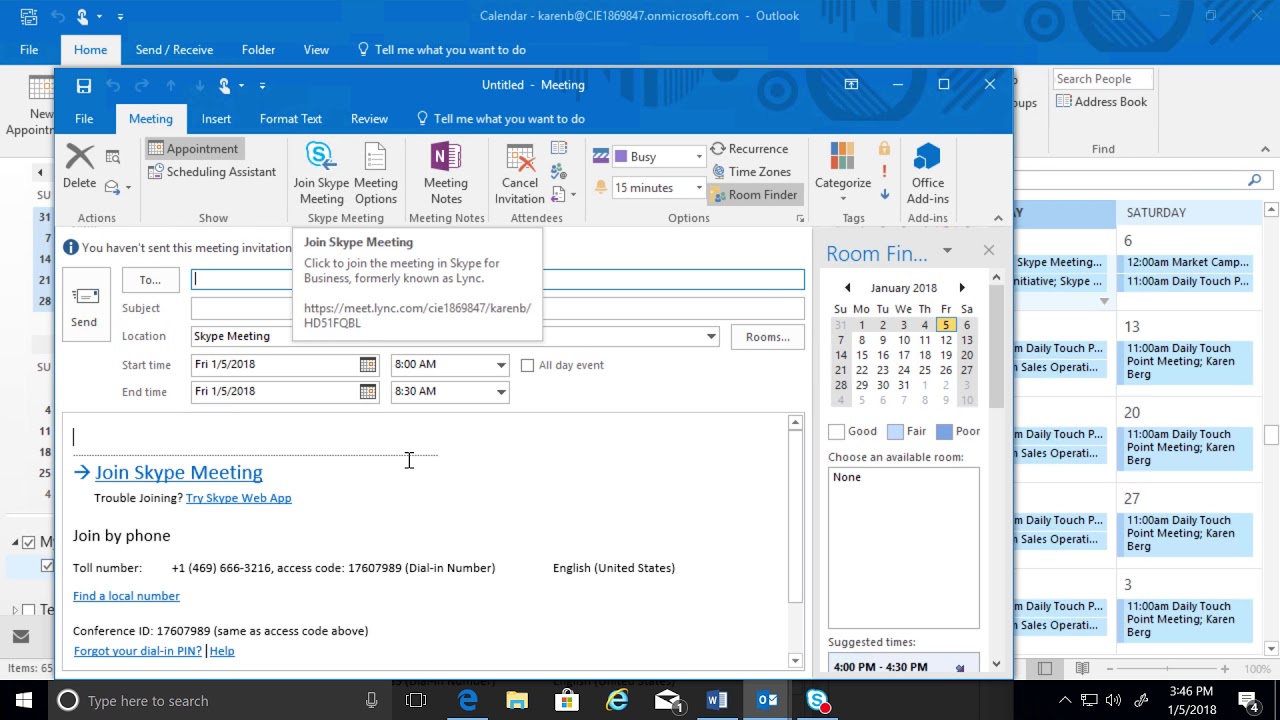Click Forgot your dial-in PIN link
This screenshot has width=1280, height=720.
click(138, 651)
